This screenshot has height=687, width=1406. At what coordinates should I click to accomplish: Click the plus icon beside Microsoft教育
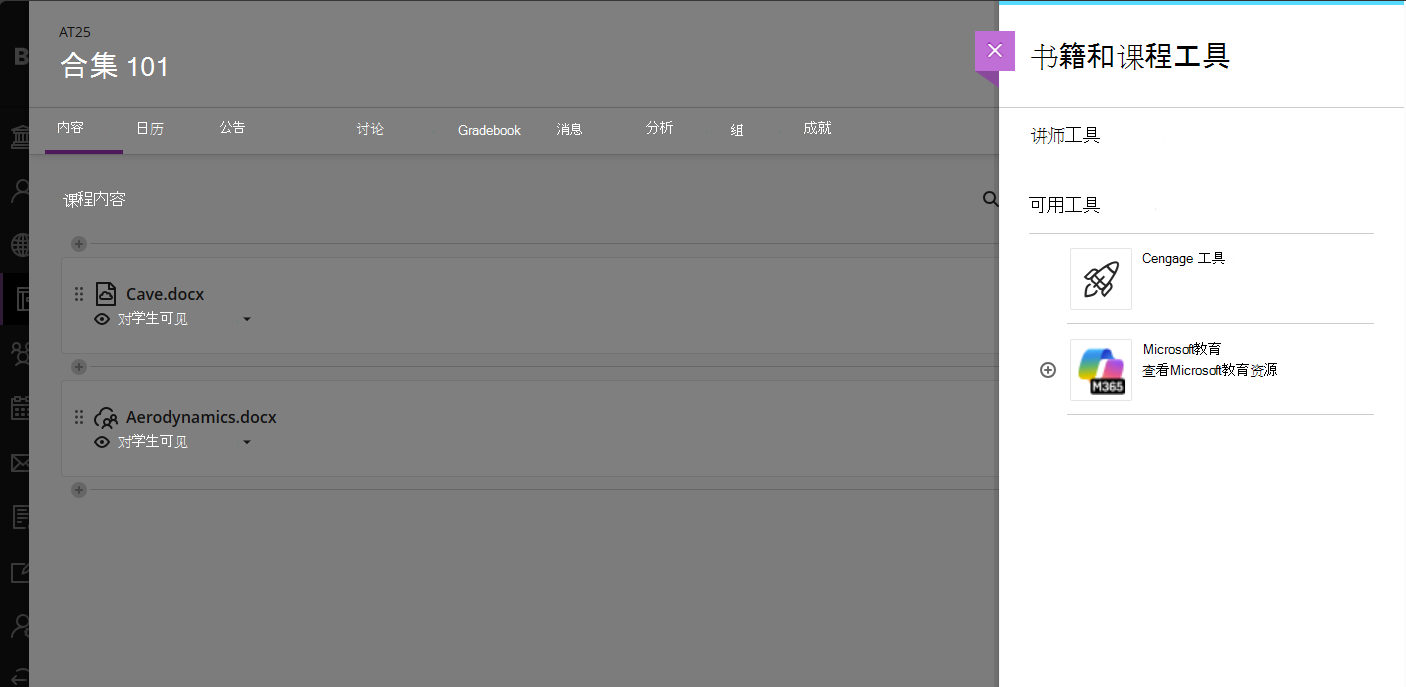point(1048,370)
